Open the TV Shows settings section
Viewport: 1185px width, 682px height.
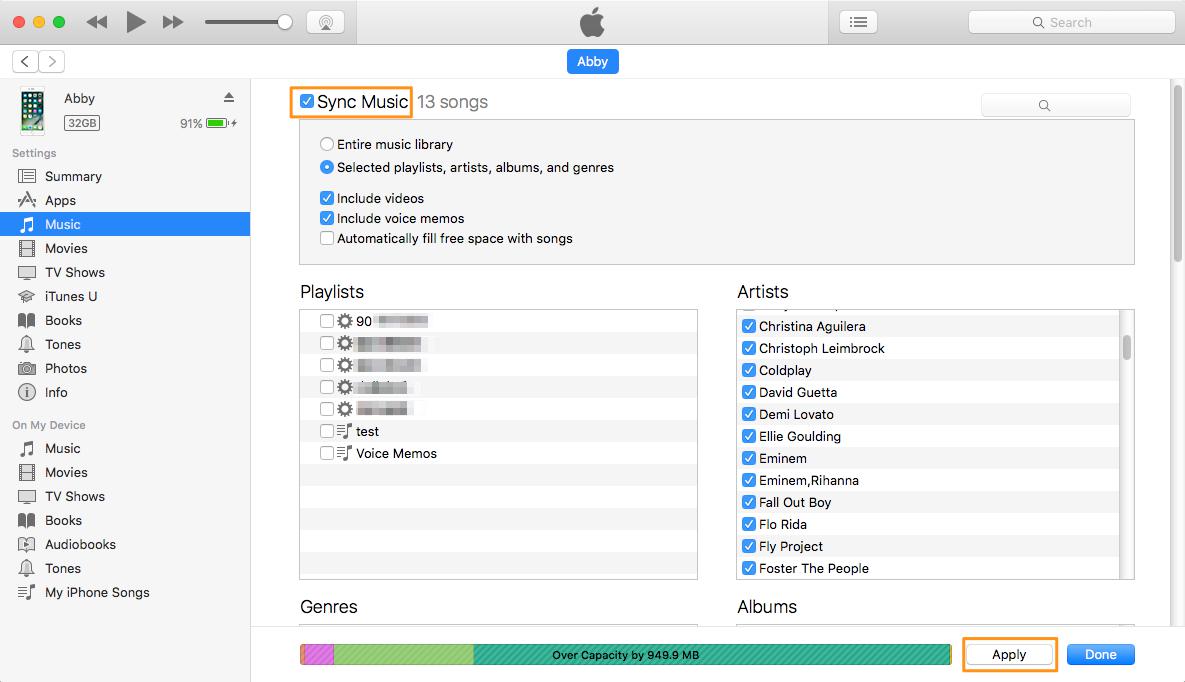pos(77,272)
